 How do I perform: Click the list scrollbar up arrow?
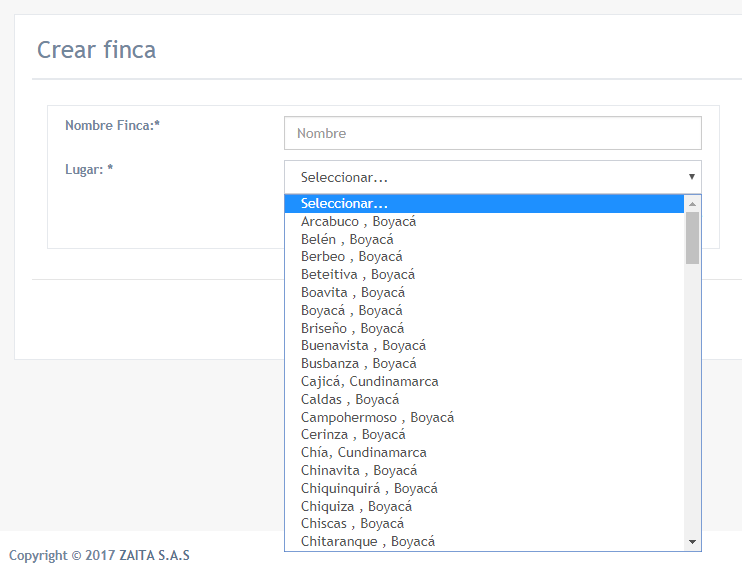[x=692, y=204]
